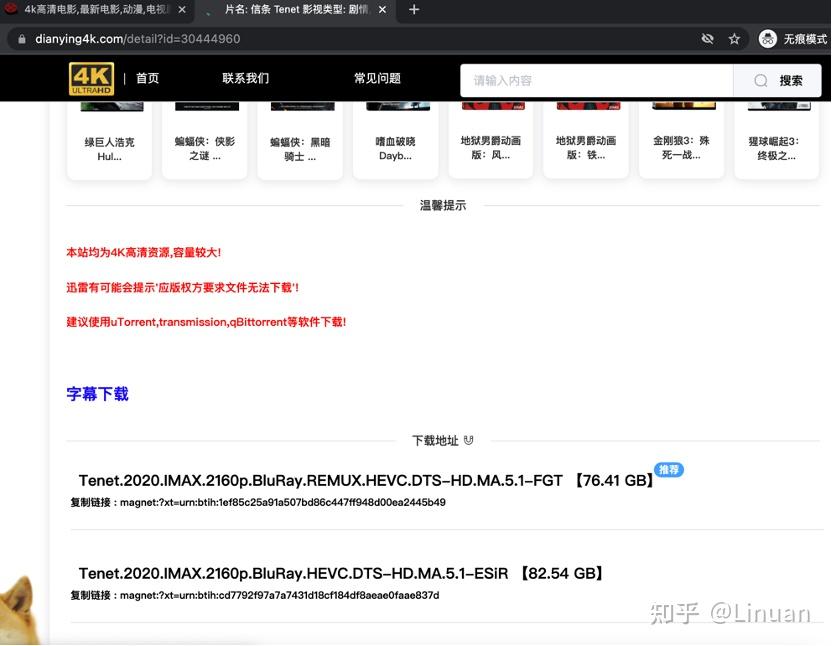
Task: Click the favicon of the 4k高清电影 tab
Action: pos(11,9)
